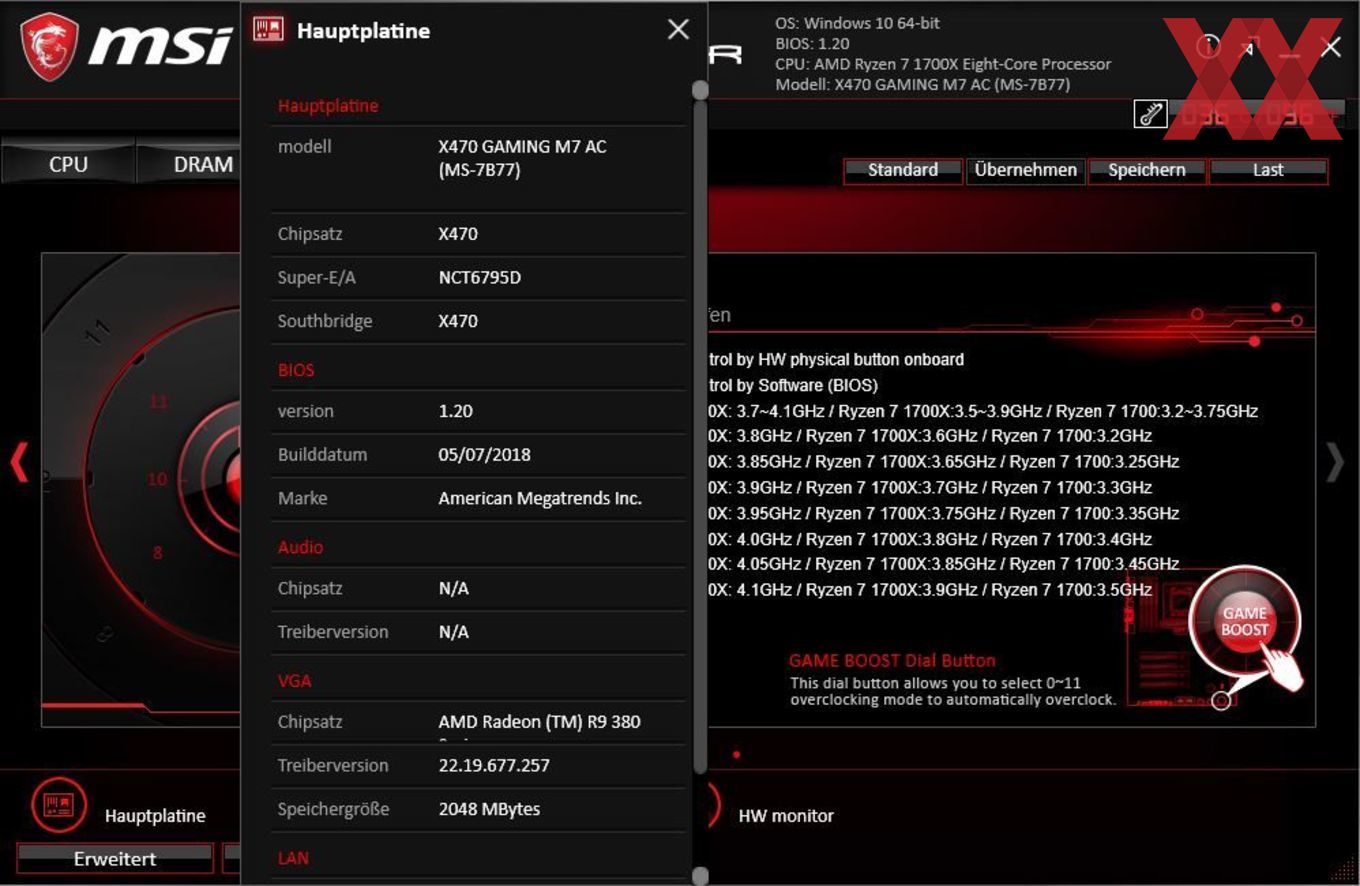Click the GAME BOOST button illustration
The image size is (1360, 886).
tap(1244, 621)
